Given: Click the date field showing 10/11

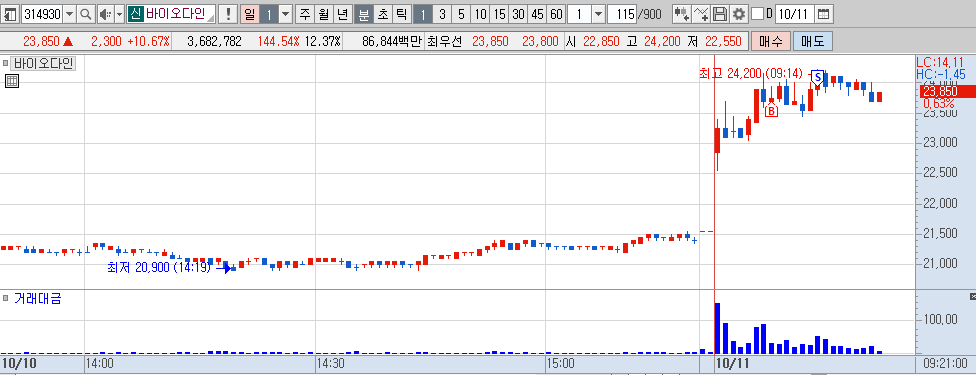Looking at the screenshot, I should (794, 14).
